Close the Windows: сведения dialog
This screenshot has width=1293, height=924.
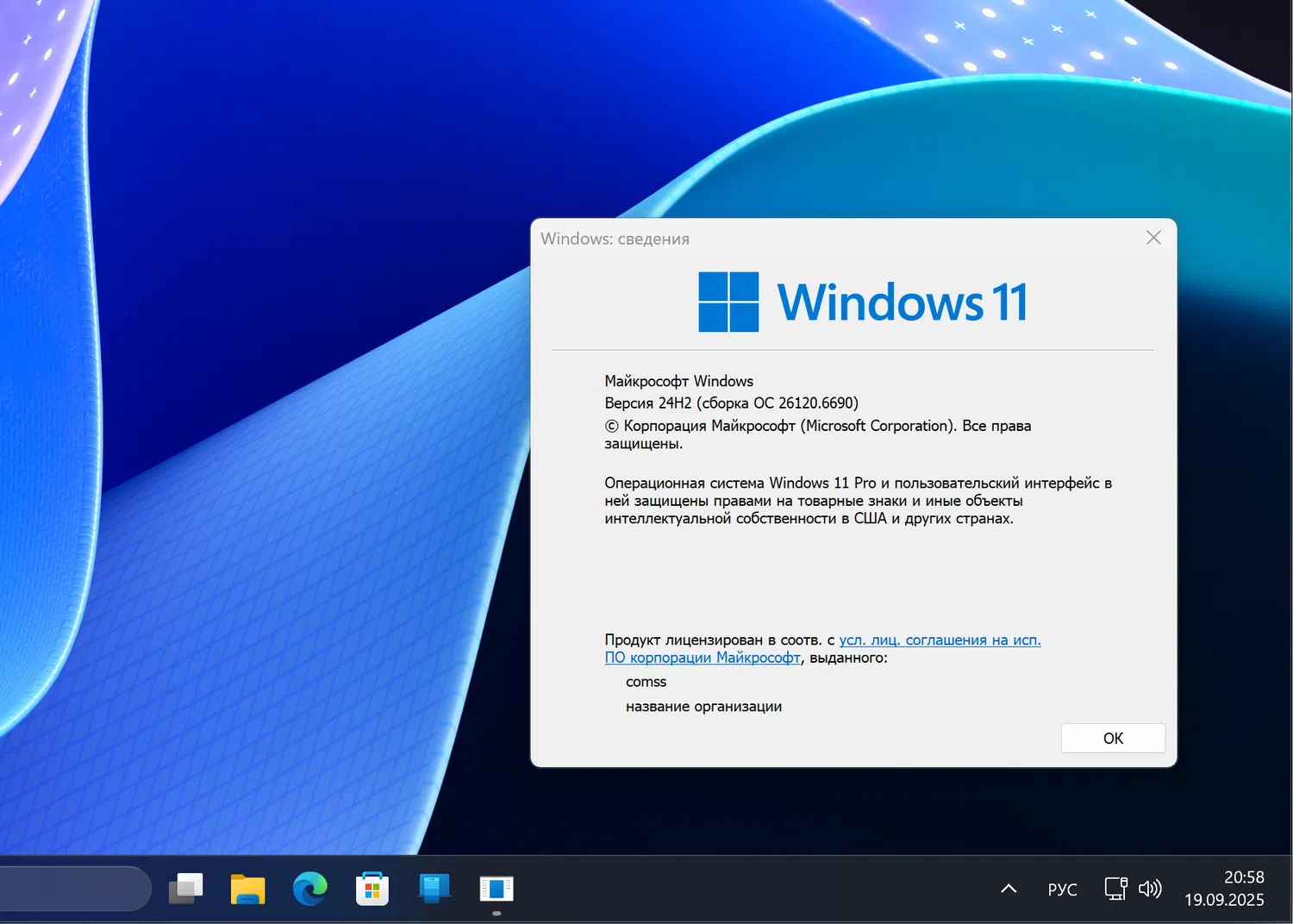[x=1153, y=237]
